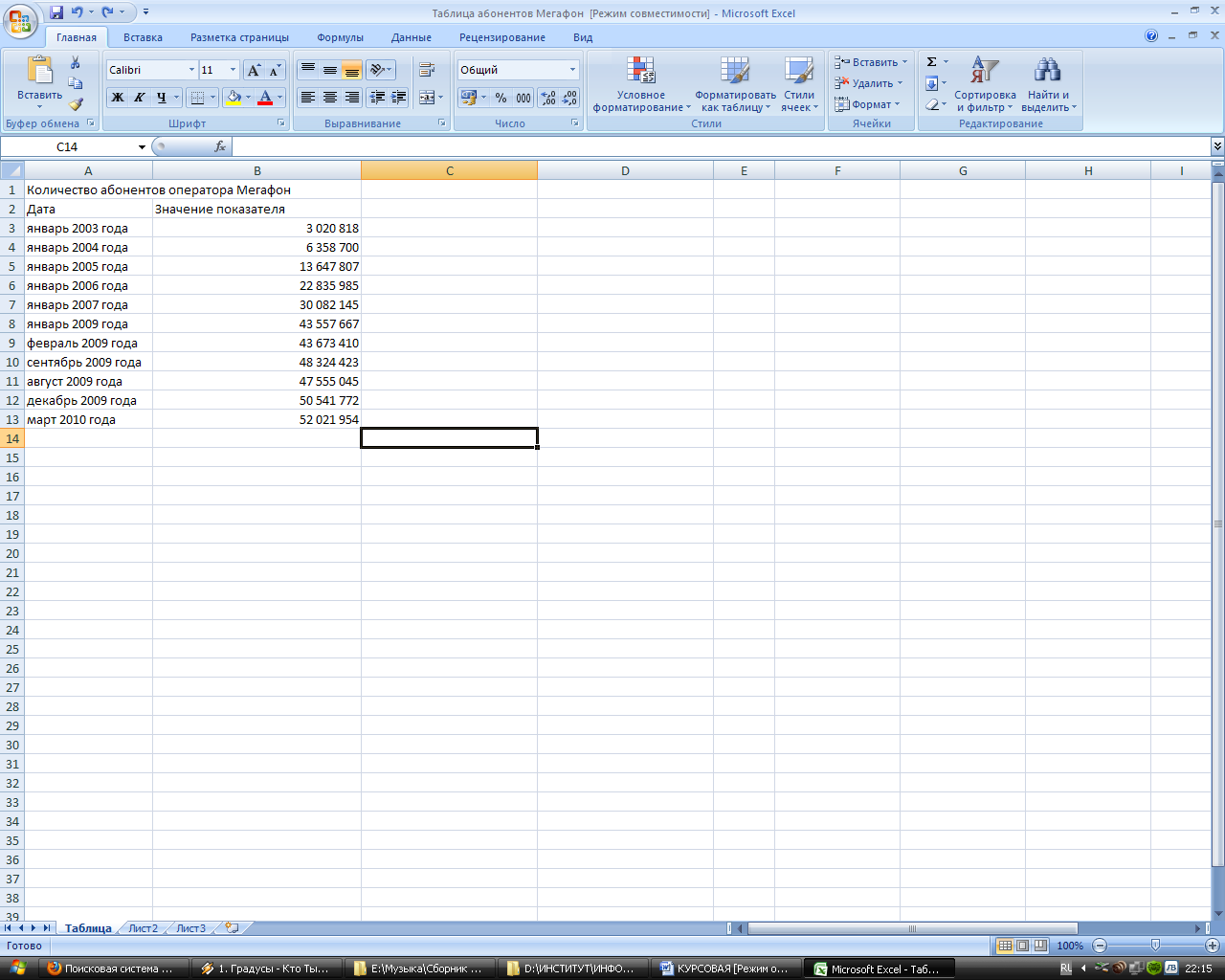Click the zoom slider handle
Viewport: 1225px width, 980px height.
tap(1155, 946)
